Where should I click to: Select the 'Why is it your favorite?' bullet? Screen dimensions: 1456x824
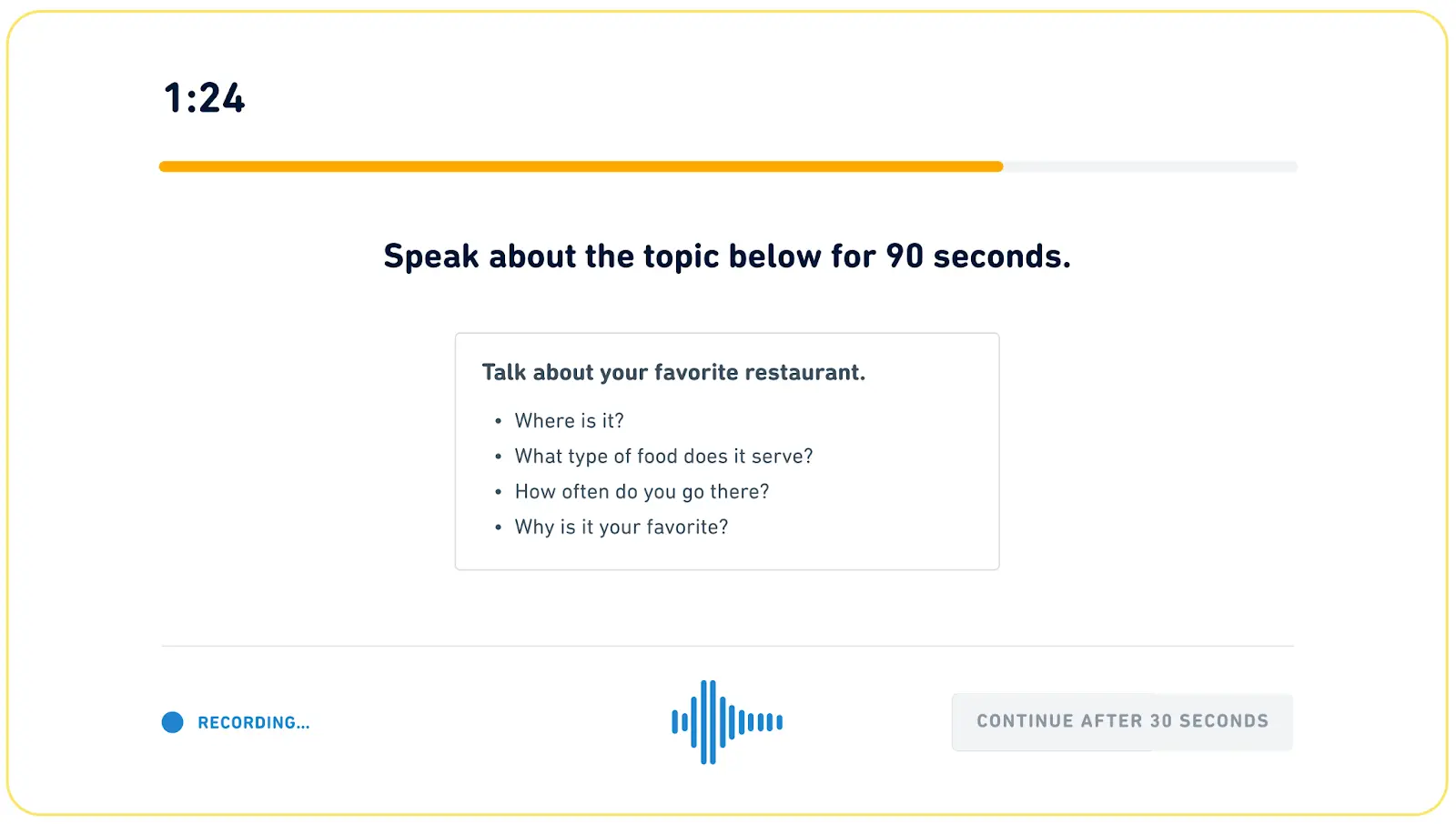tap(622, 528)
